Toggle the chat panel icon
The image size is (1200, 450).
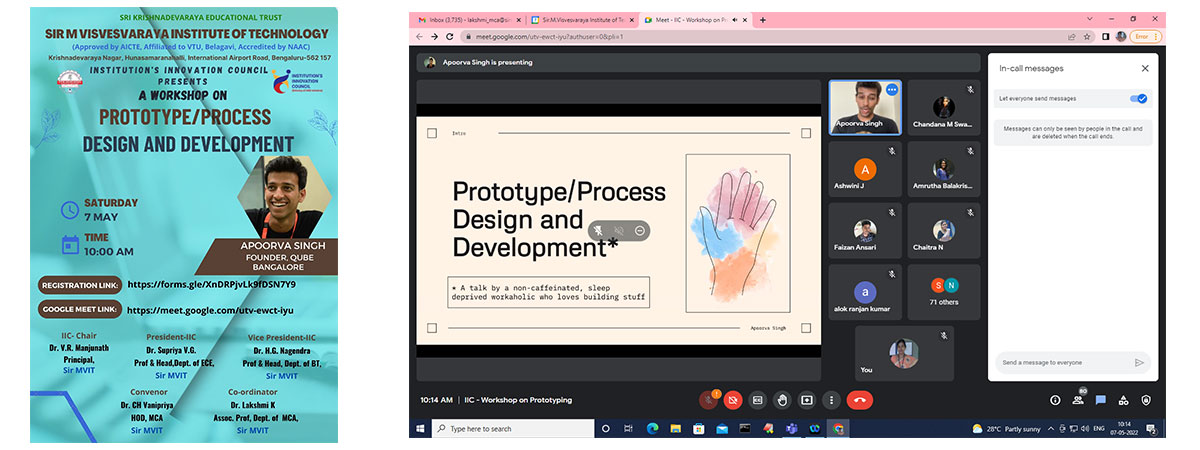(x=1100, y=399)
